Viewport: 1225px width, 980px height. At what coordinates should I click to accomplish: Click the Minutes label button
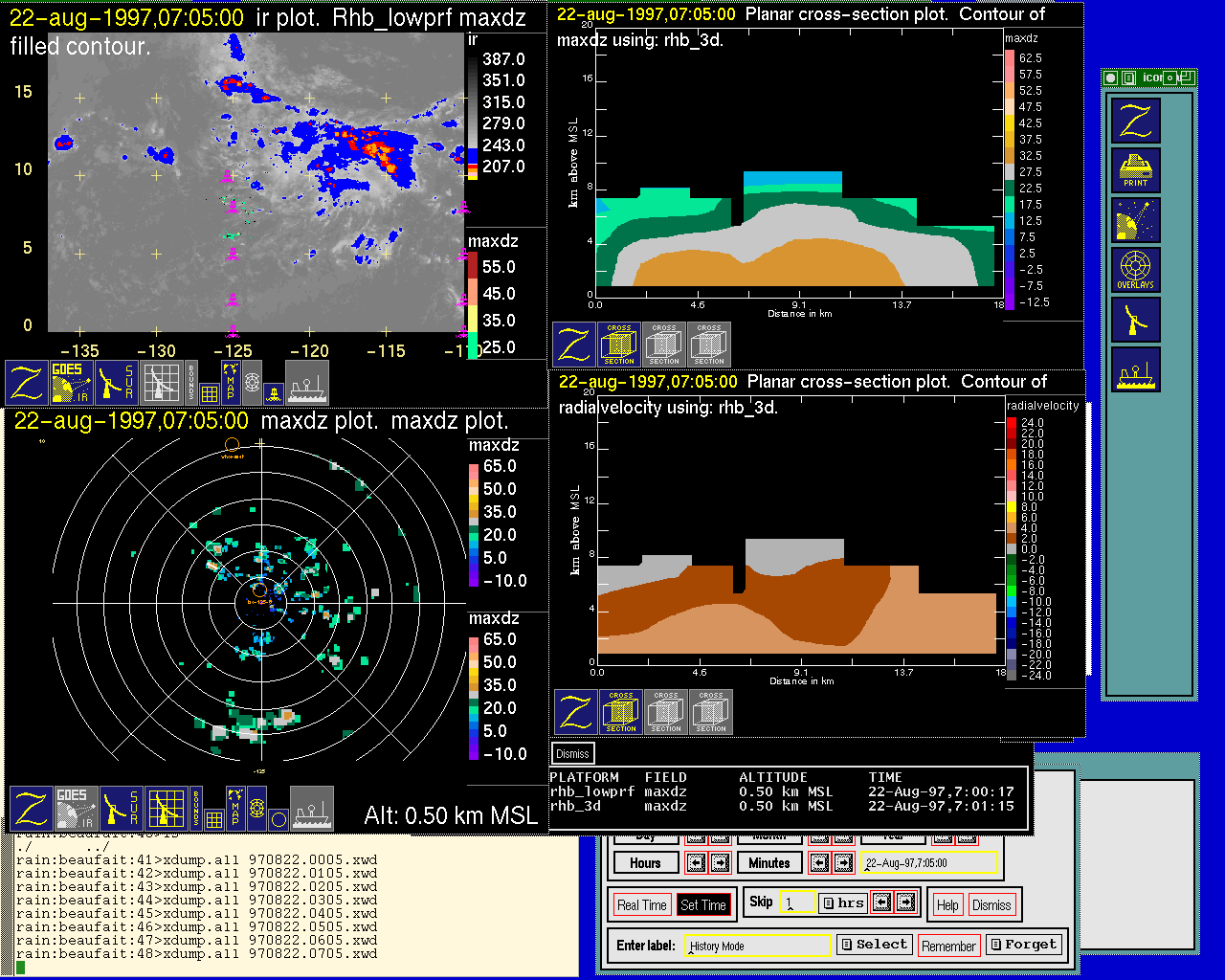(x=769, y=862)
